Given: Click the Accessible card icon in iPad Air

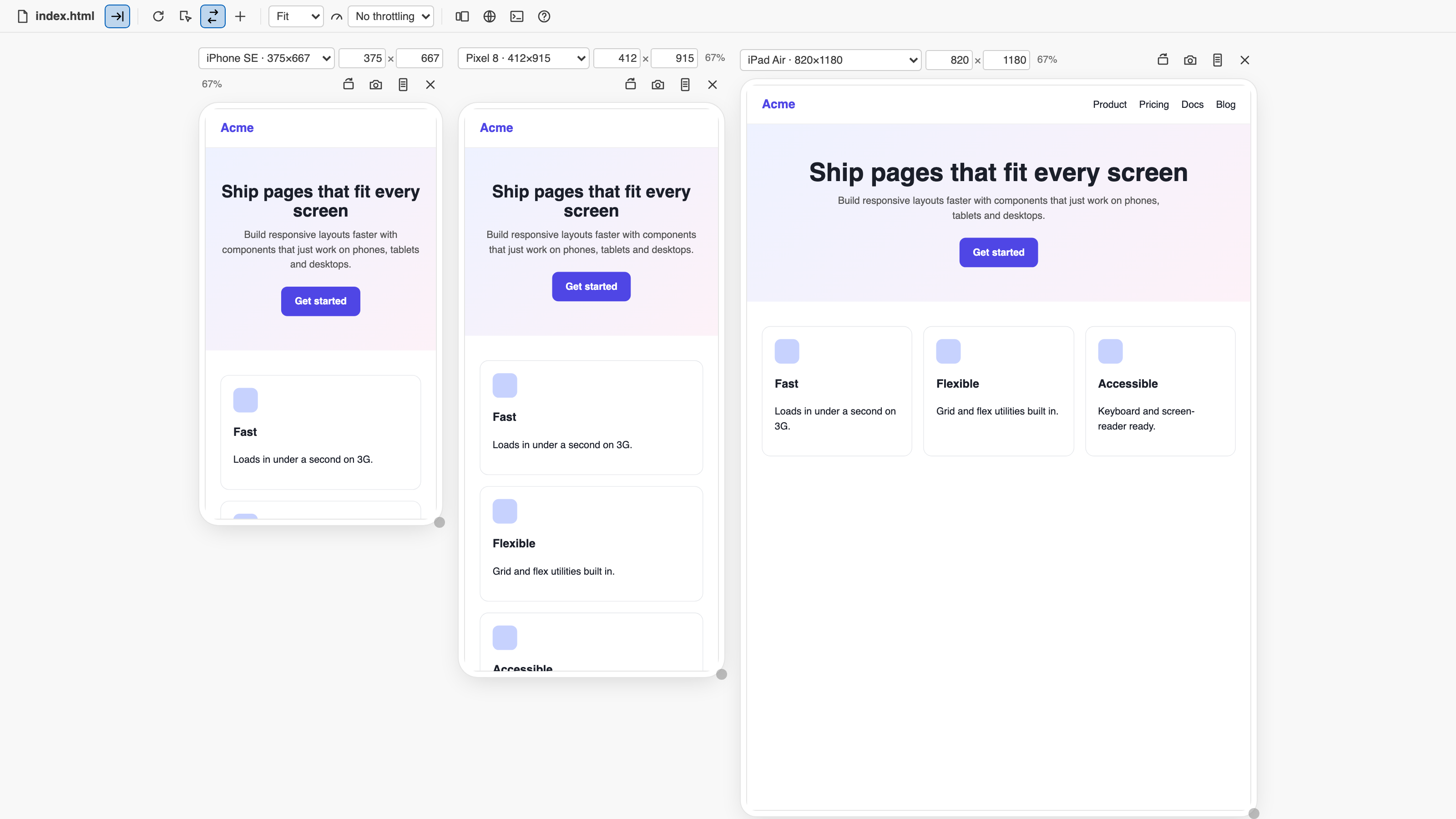Looking at the screenshot, I should pyautogui.click(x=1110, y=352).
